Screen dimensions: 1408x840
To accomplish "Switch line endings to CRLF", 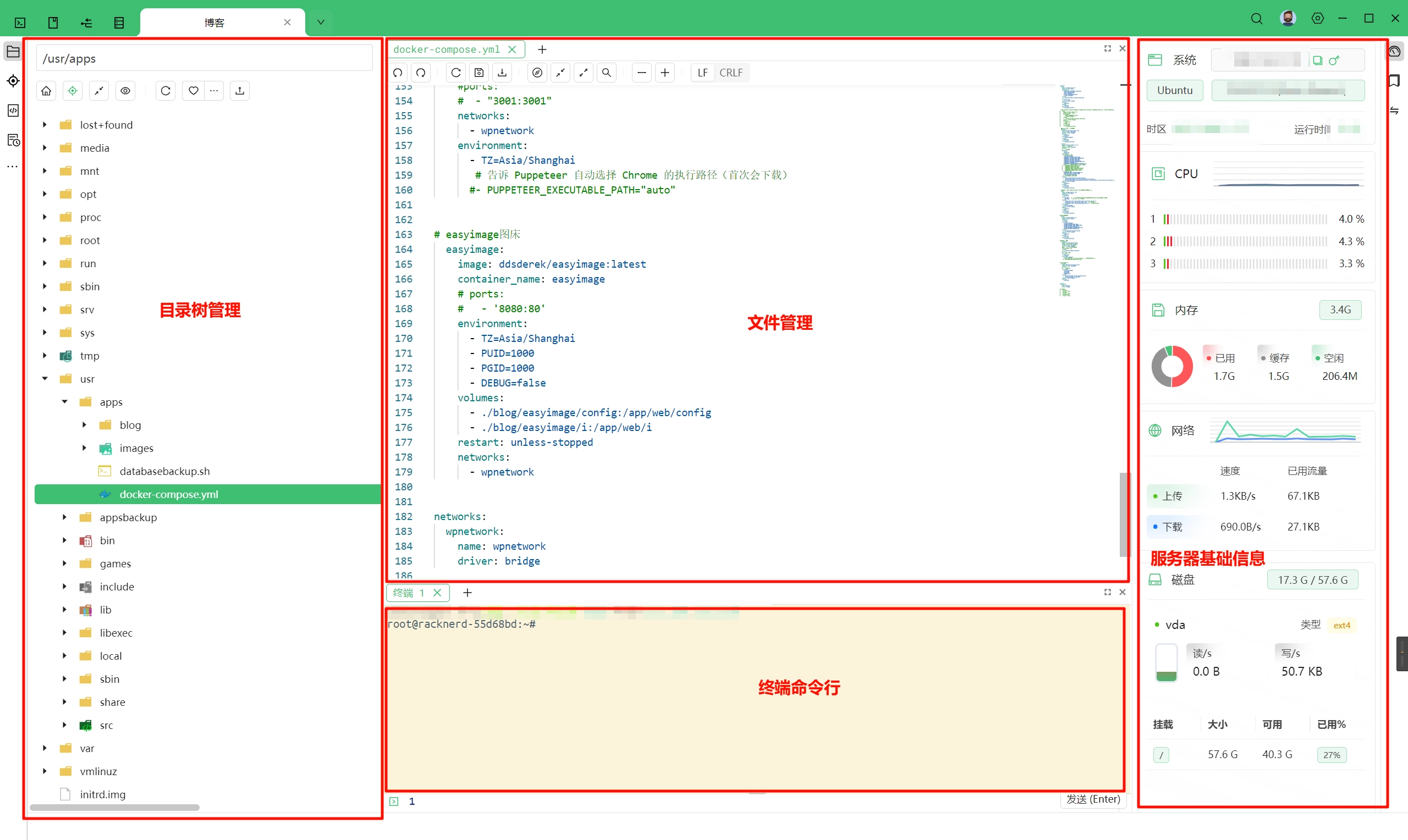I will [730, 73].
